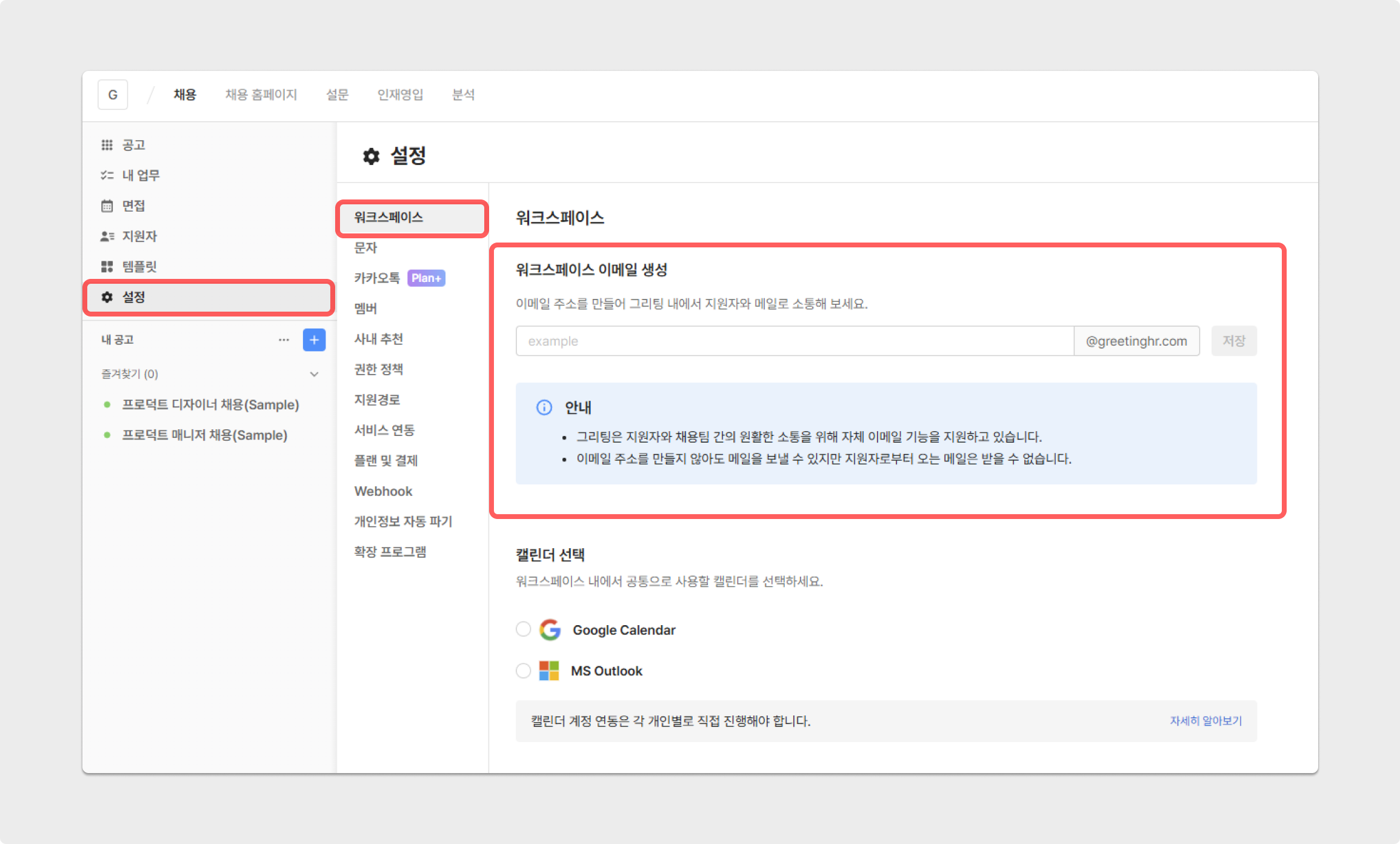Click the blue plus button for 내 공고
The width and height of the screenshot is (1400, 844).
pyautogui.click(x=314, y=340)
